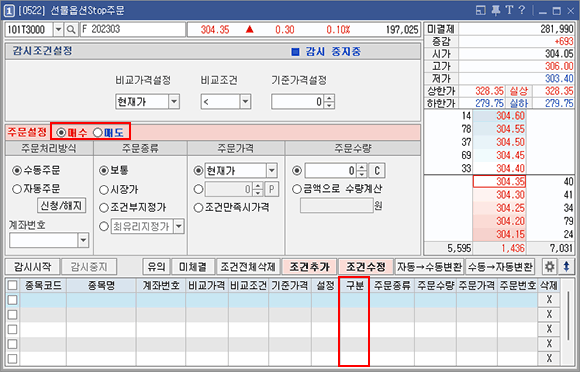Open the comparison condition '<' dropdown
This screenshot has width=580, height=372.
(x=245, y=101)
